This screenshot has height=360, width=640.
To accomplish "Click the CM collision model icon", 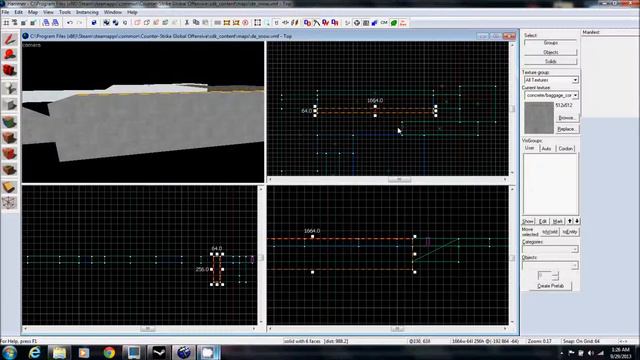I will pos(384,23).
